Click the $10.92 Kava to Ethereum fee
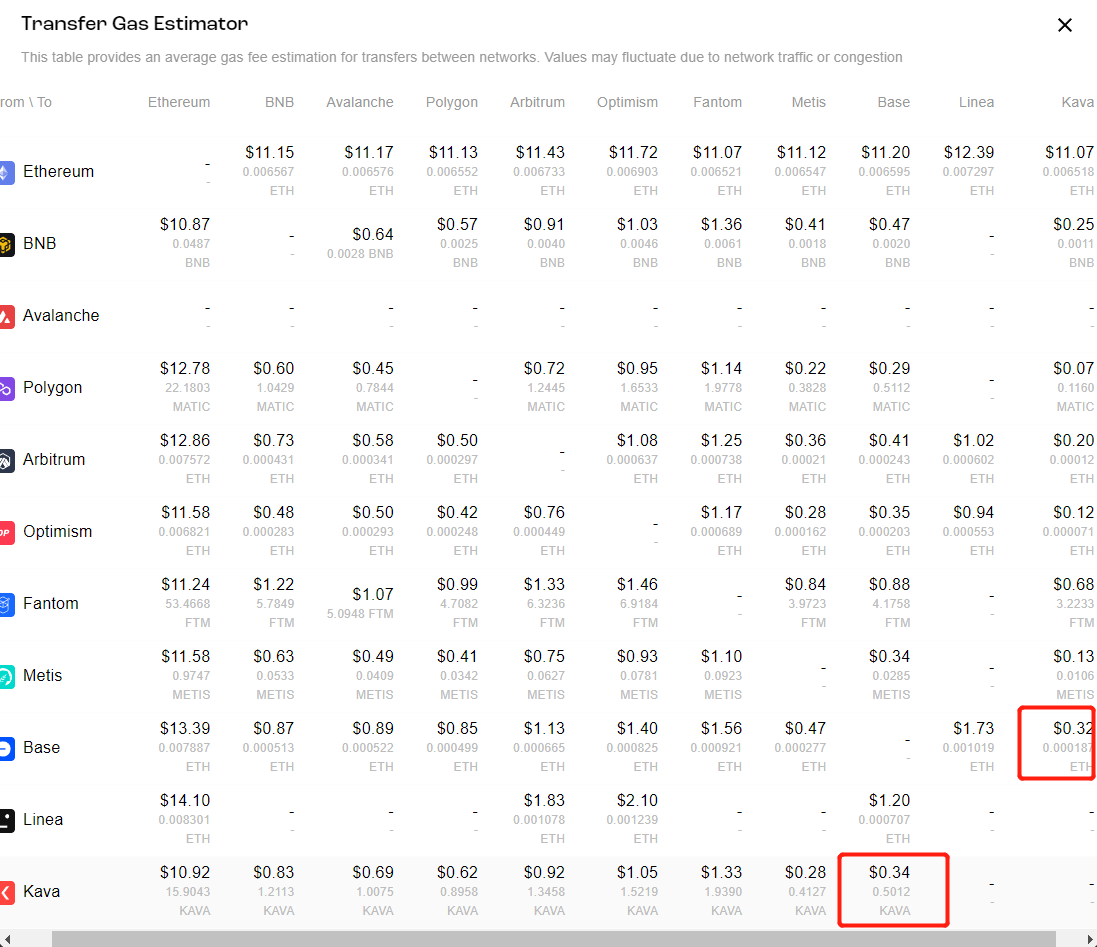 pyautogui.click(x=185, y=873)
